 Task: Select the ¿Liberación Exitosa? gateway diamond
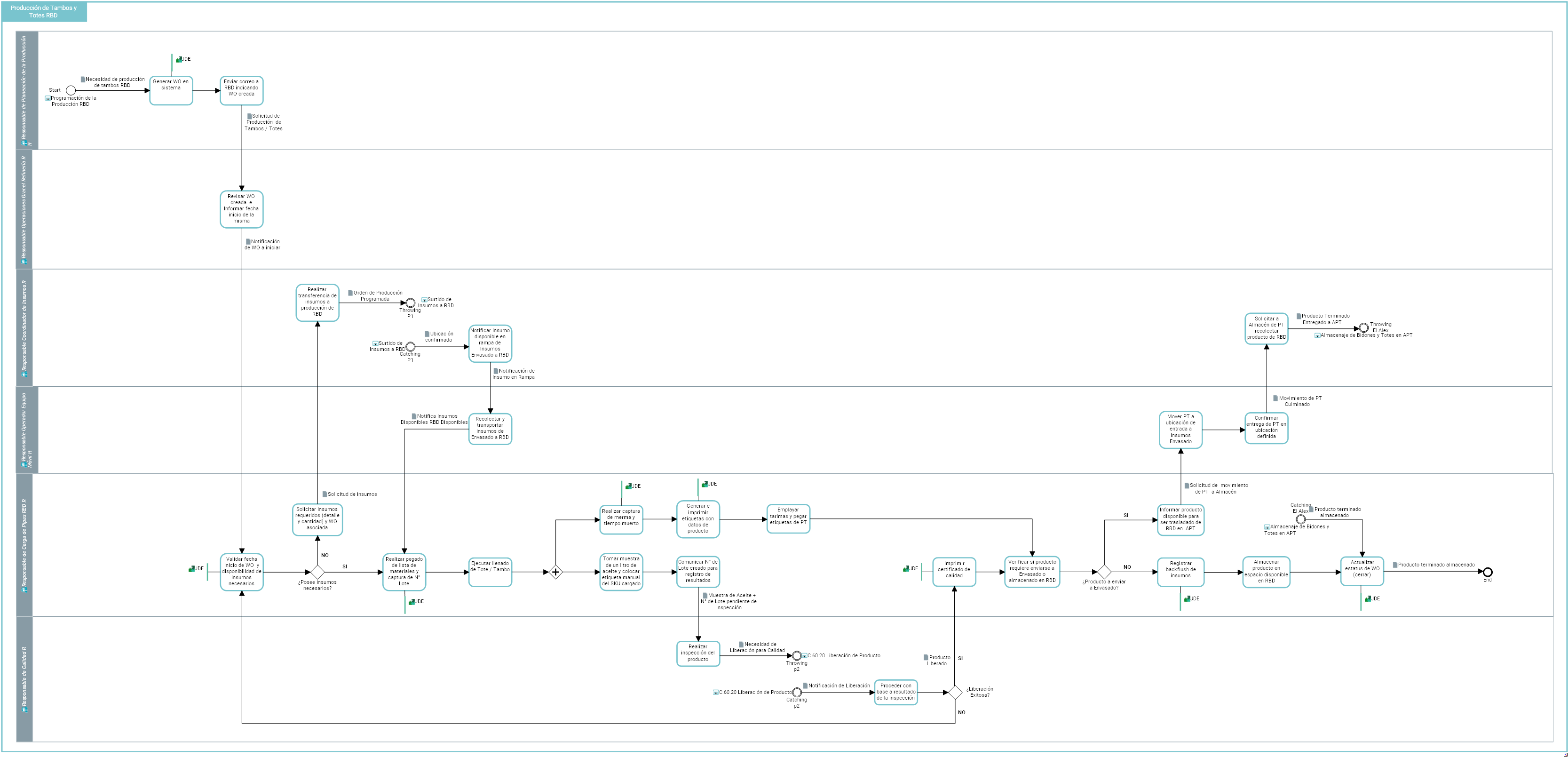[955, 693]
